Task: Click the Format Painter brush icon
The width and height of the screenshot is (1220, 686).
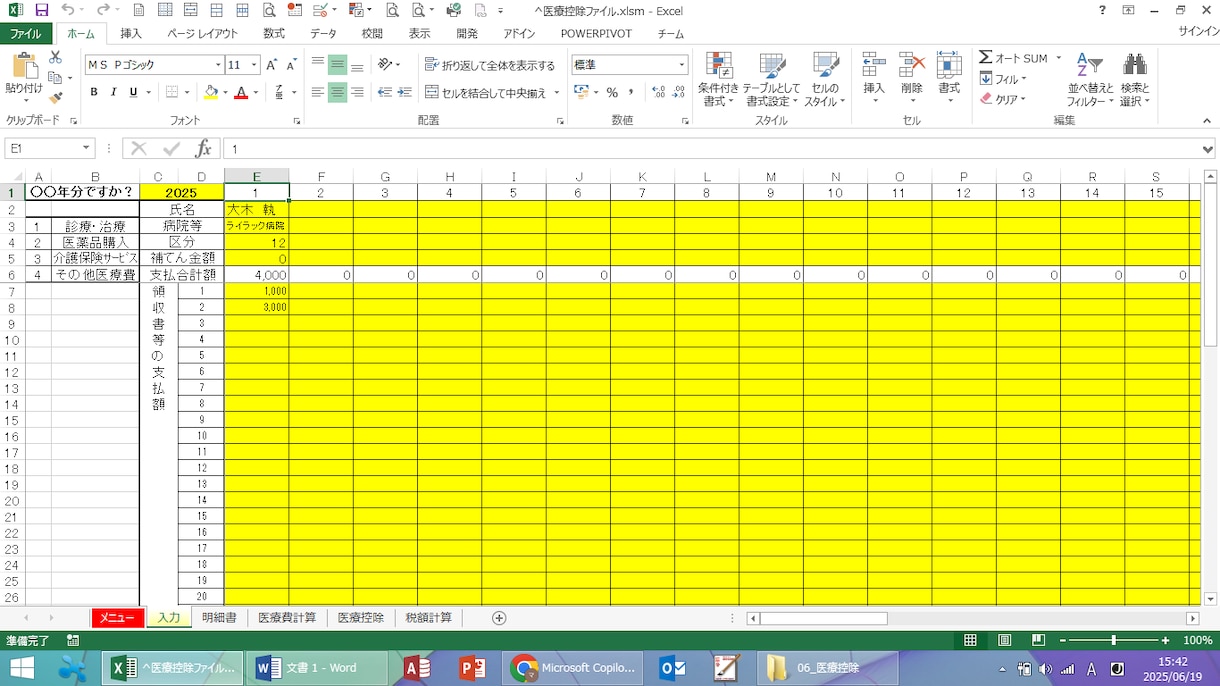Action: pos(56,97)
